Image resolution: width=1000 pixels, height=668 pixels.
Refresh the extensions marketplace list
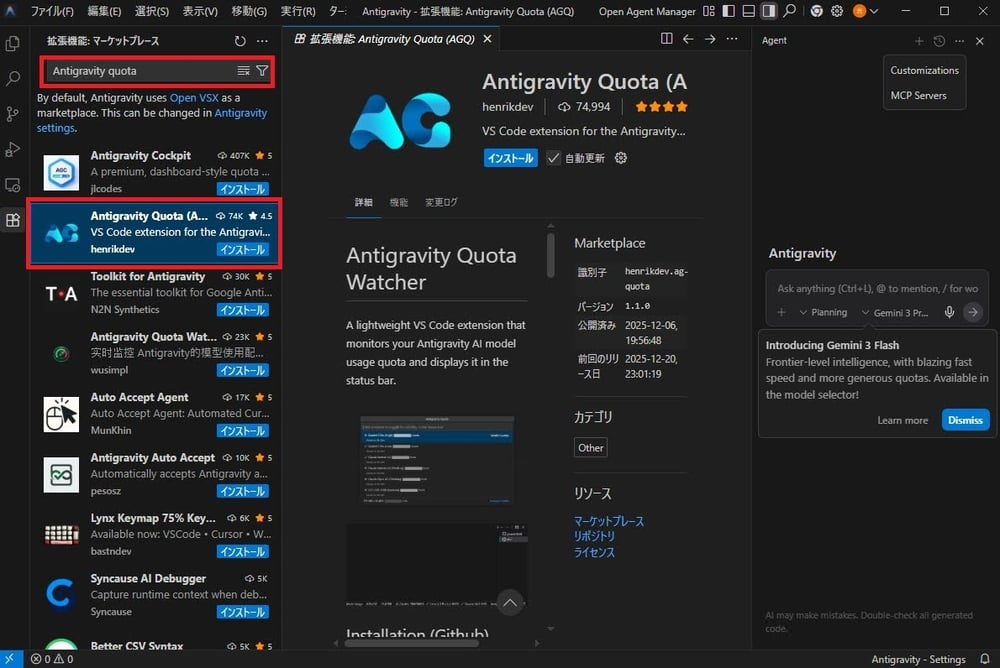coord(240,41)
